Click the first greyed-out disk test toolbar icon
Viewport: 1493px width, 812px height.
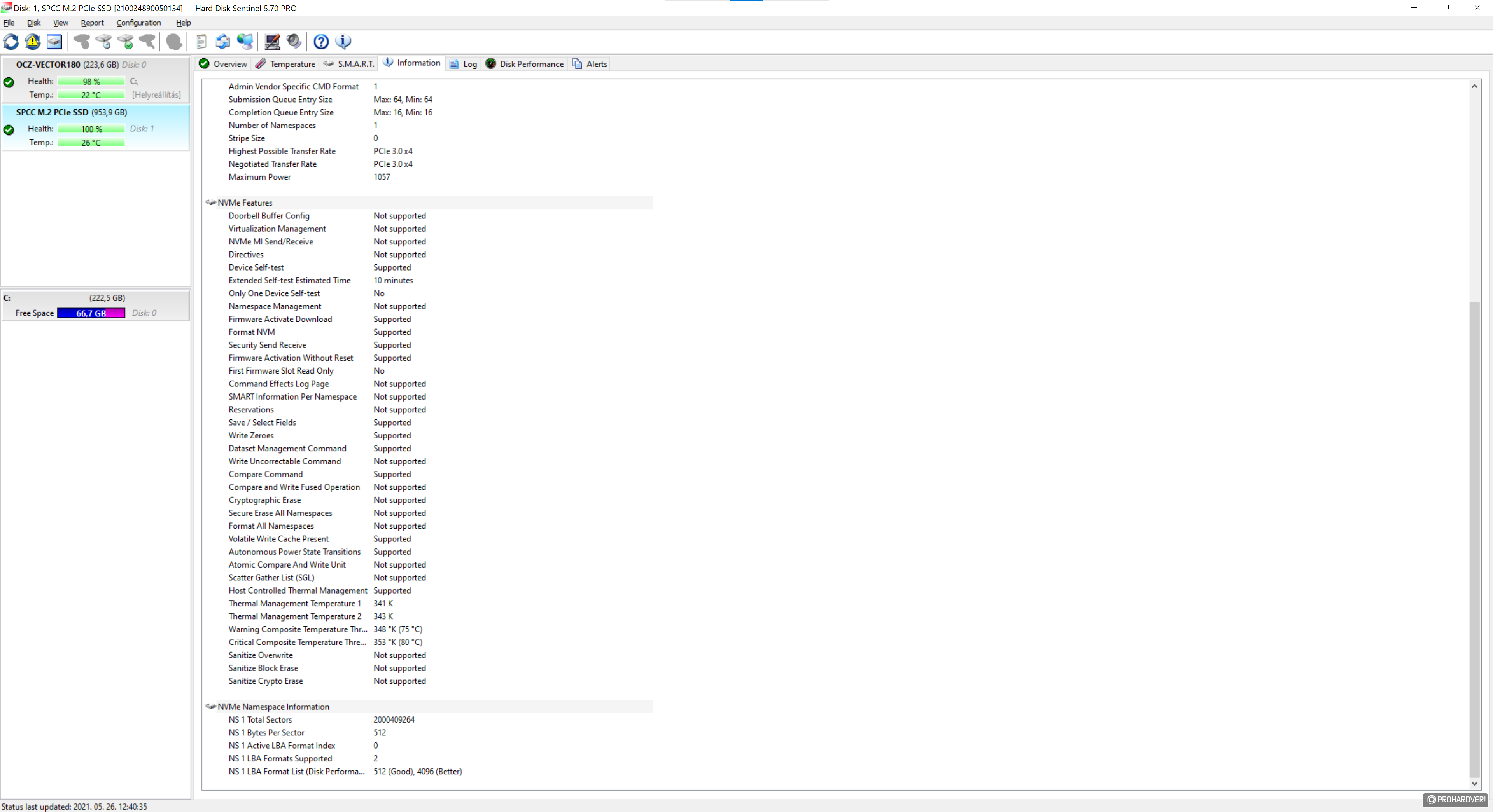point(82,42)
